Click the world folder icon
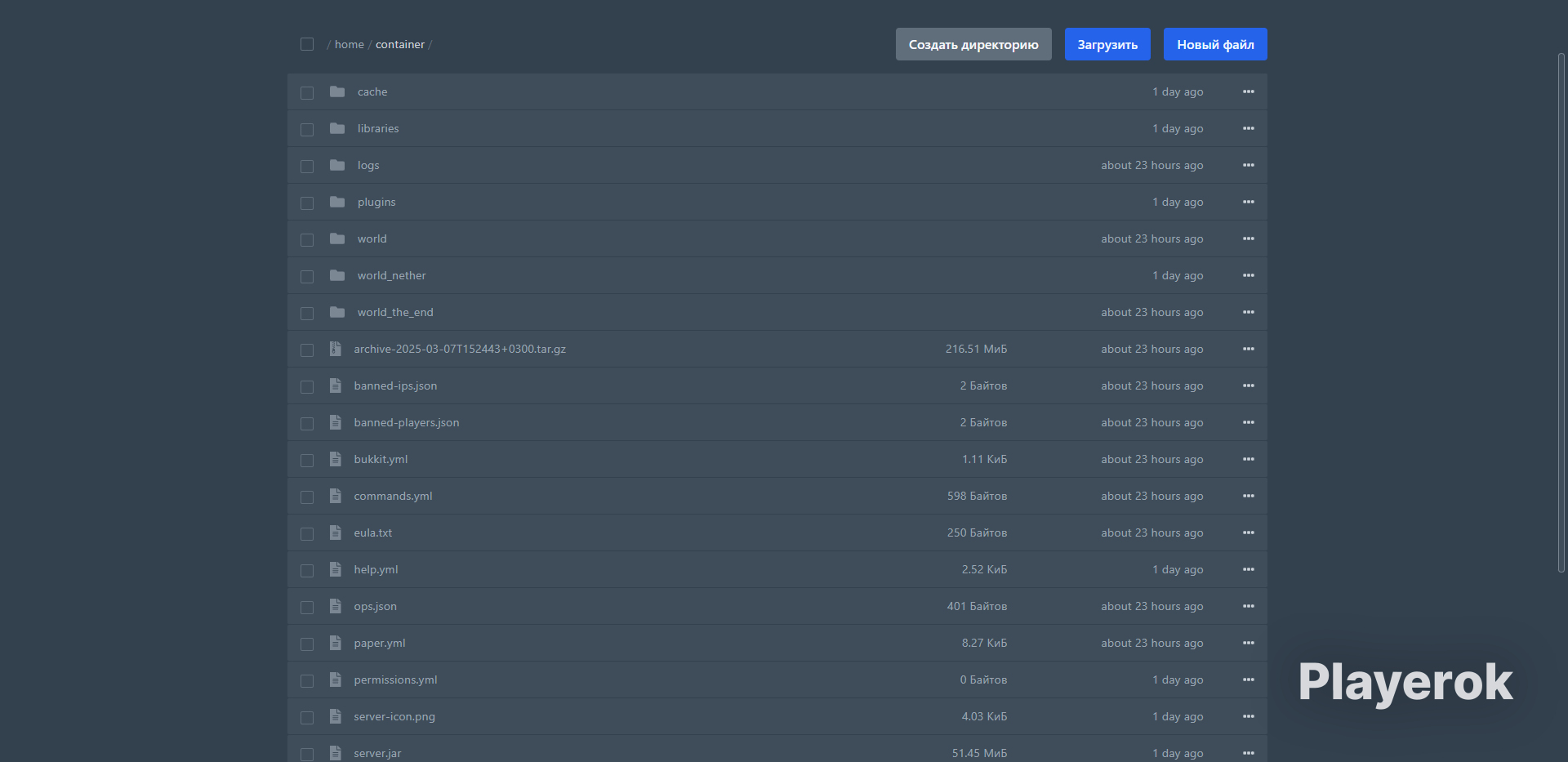1568x762 pixels. 337,238
